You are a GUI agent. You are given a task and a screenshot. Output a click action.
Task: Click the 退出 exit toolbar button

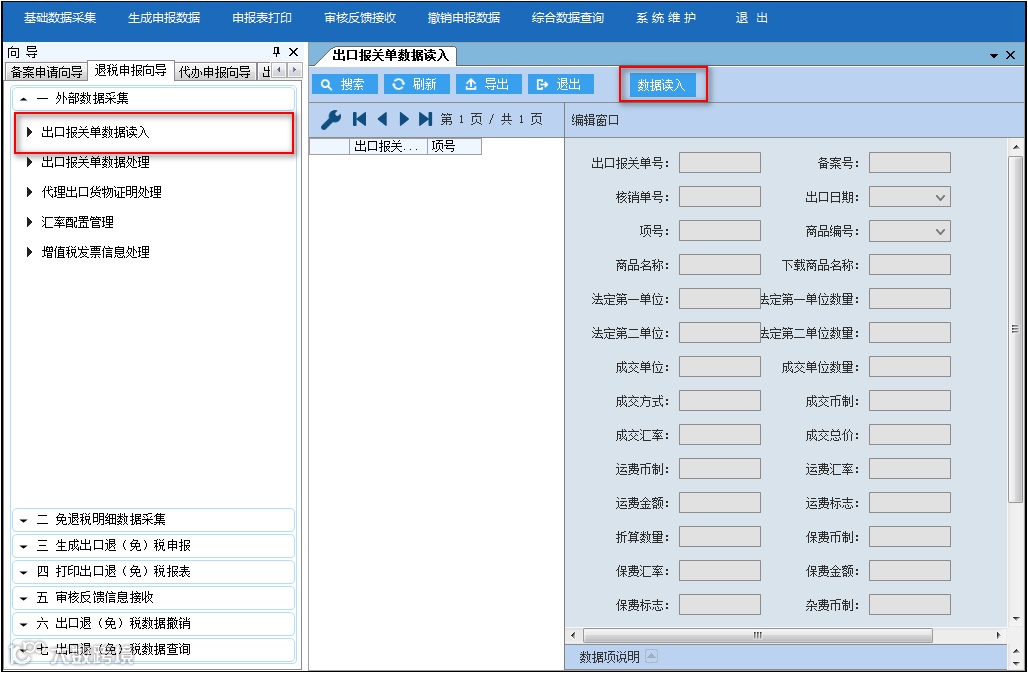tap(561, 85)
